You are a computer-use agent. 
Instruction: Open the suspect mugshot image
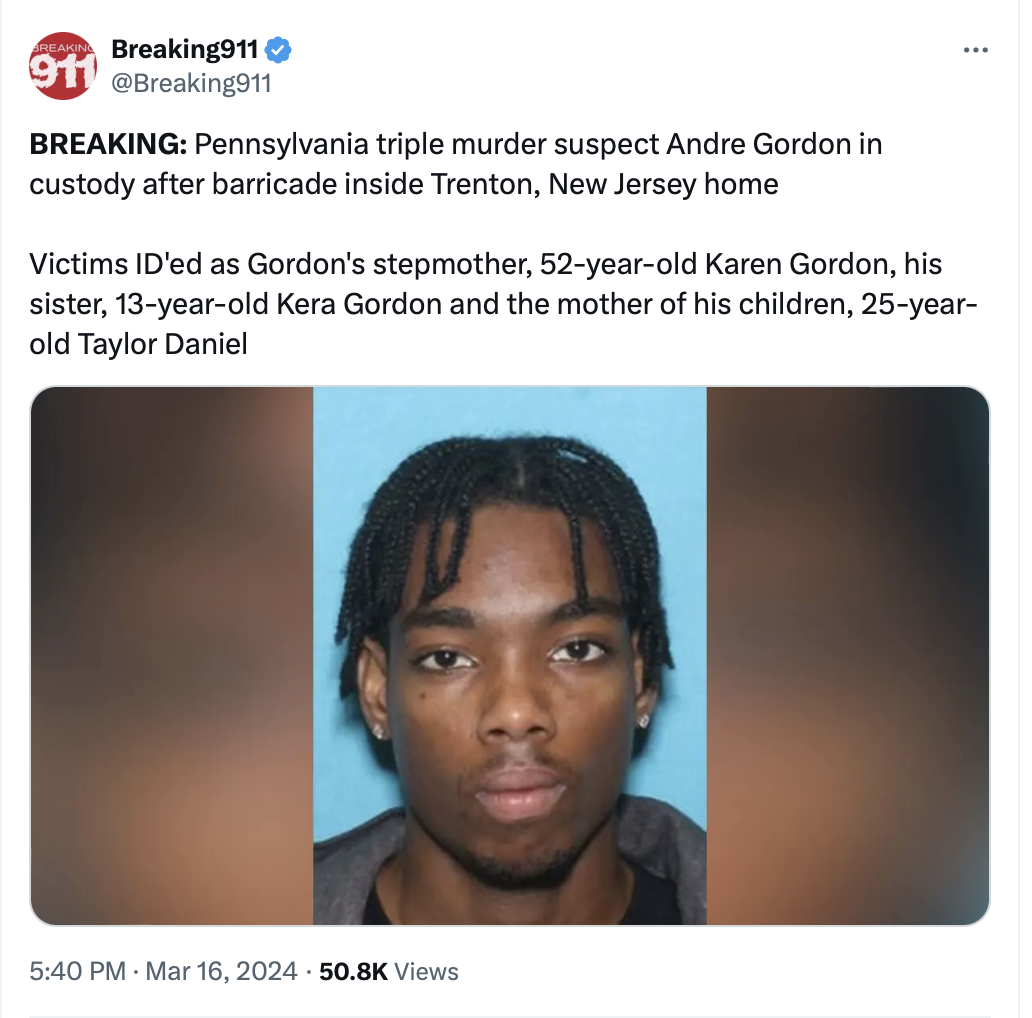coord(510,655)
